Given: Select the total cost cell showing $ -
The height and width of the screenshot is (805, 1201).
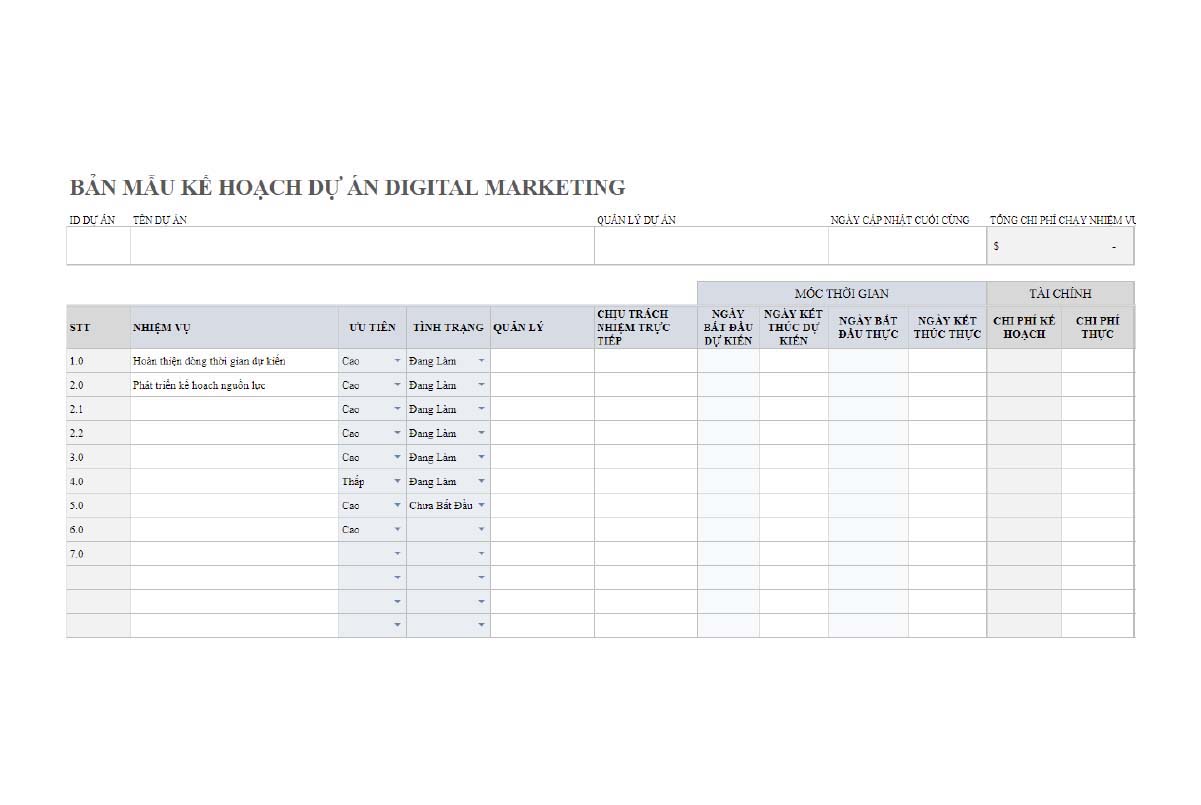Looking at the screenshot, I should click(1060, 246).
